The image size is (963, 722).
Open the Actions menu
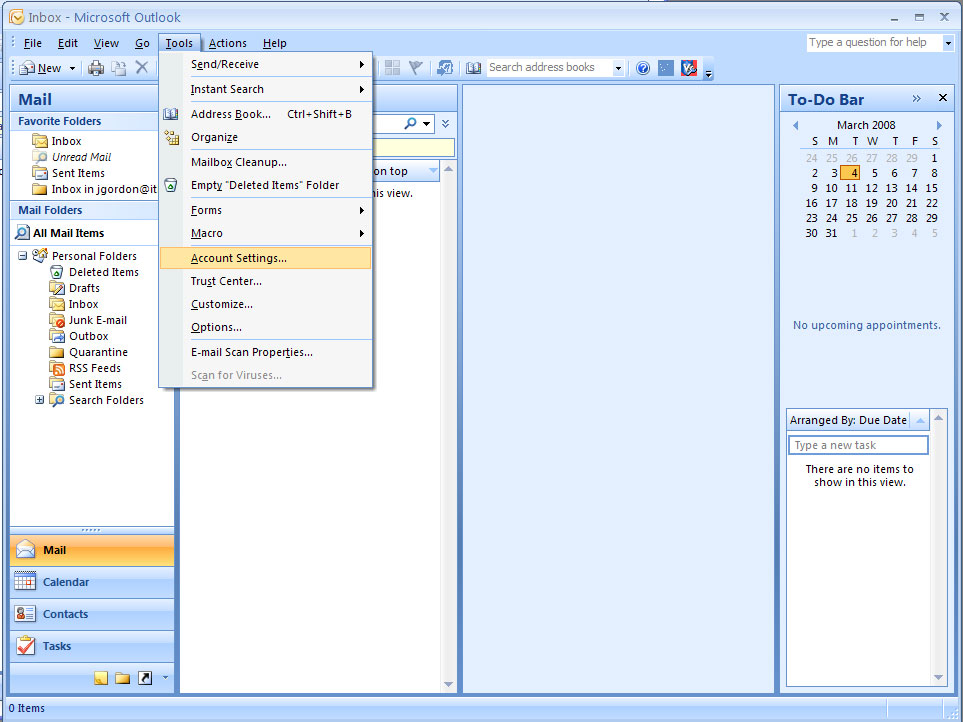(x=227, y=43)
